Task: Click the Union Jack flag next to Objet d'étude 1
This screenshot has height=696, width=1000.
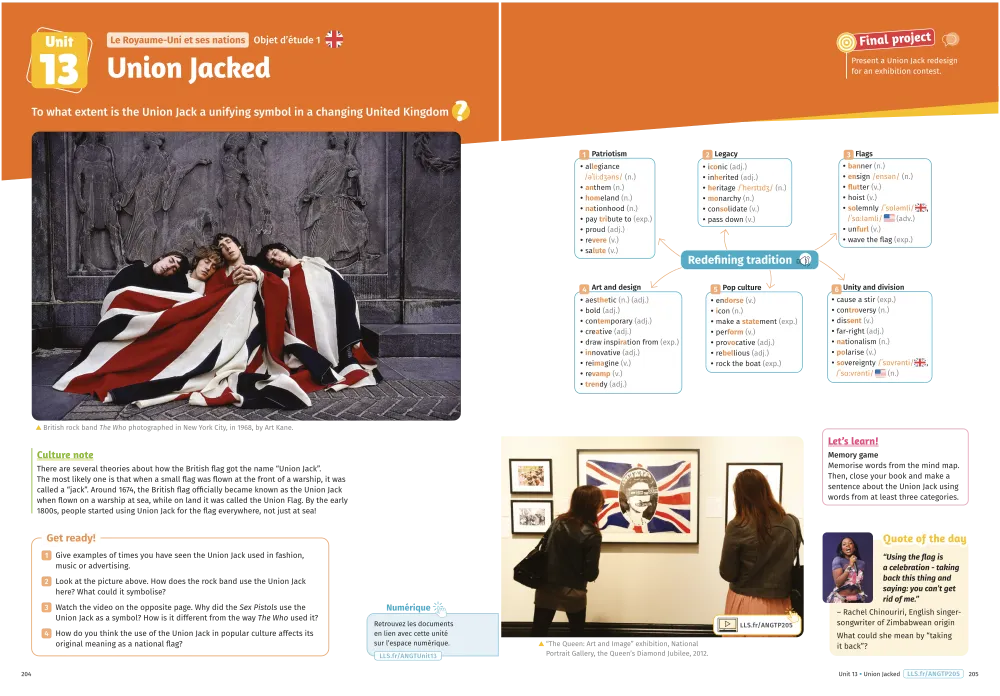Action: 334,40
